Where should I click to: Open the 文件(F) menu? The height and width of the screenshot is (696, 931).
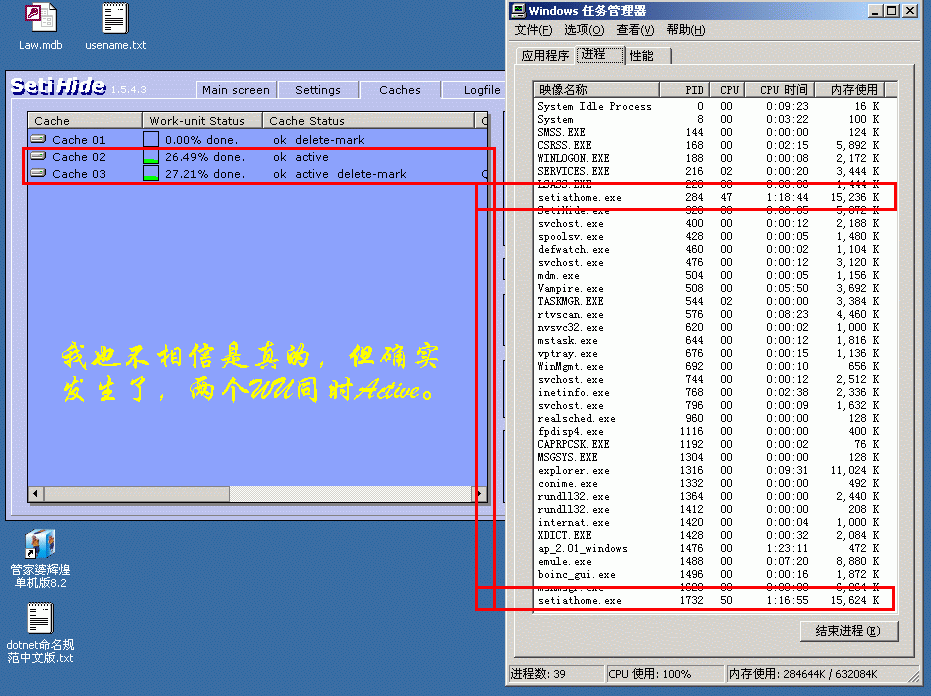(533, 30)
